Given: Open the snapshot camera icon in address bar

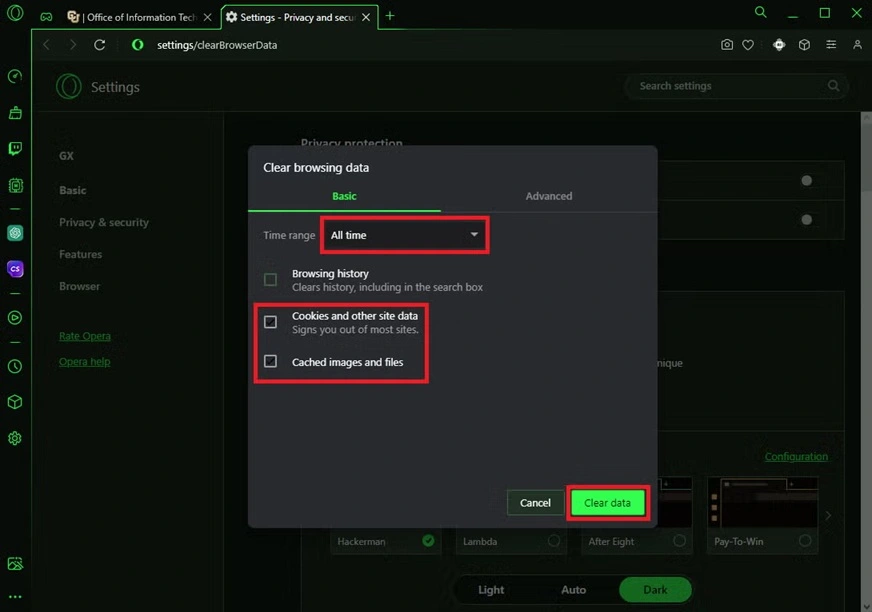Looking at the screenshot, I should pos(727,45).
